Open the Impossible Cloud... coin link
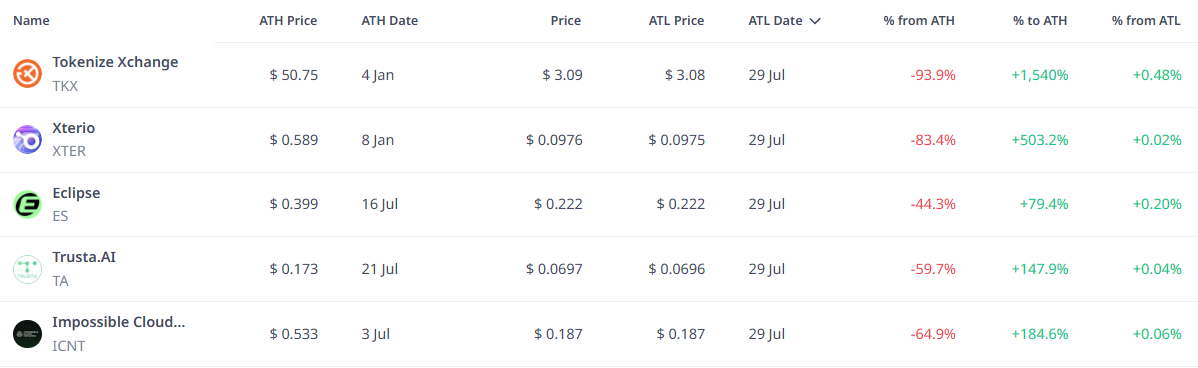1198x368 pixels. click(118, 322)
